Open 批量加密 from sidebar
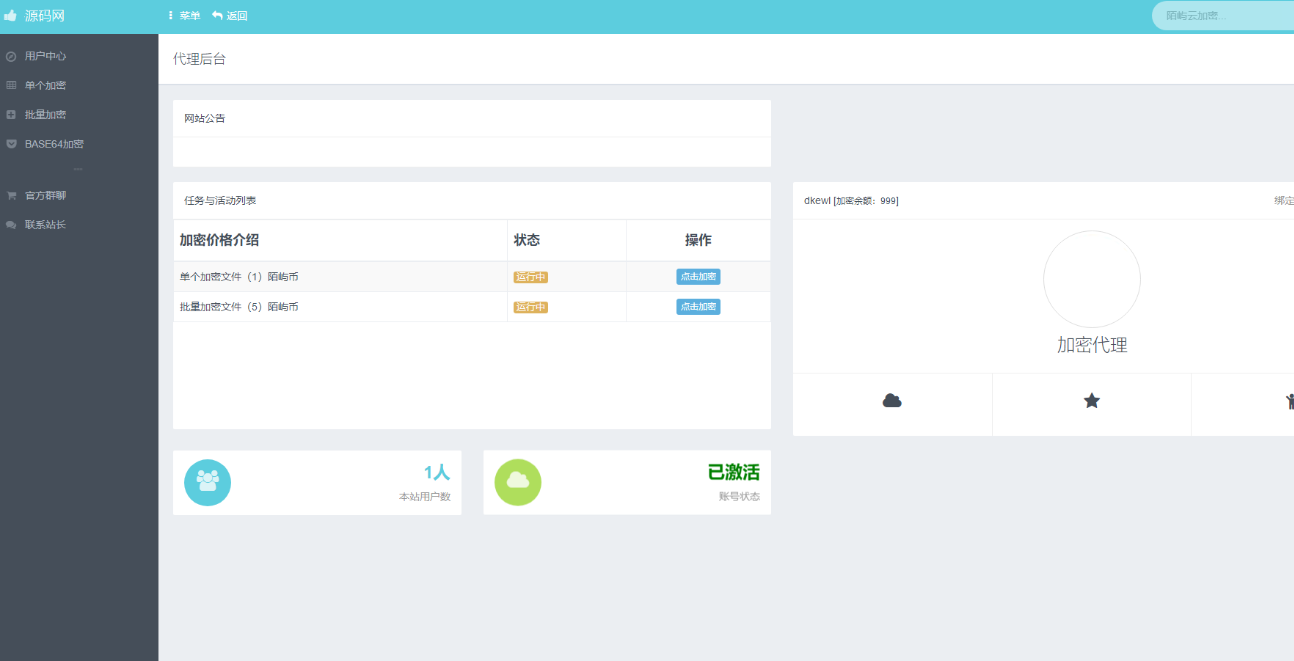 (x=45, y=115)
